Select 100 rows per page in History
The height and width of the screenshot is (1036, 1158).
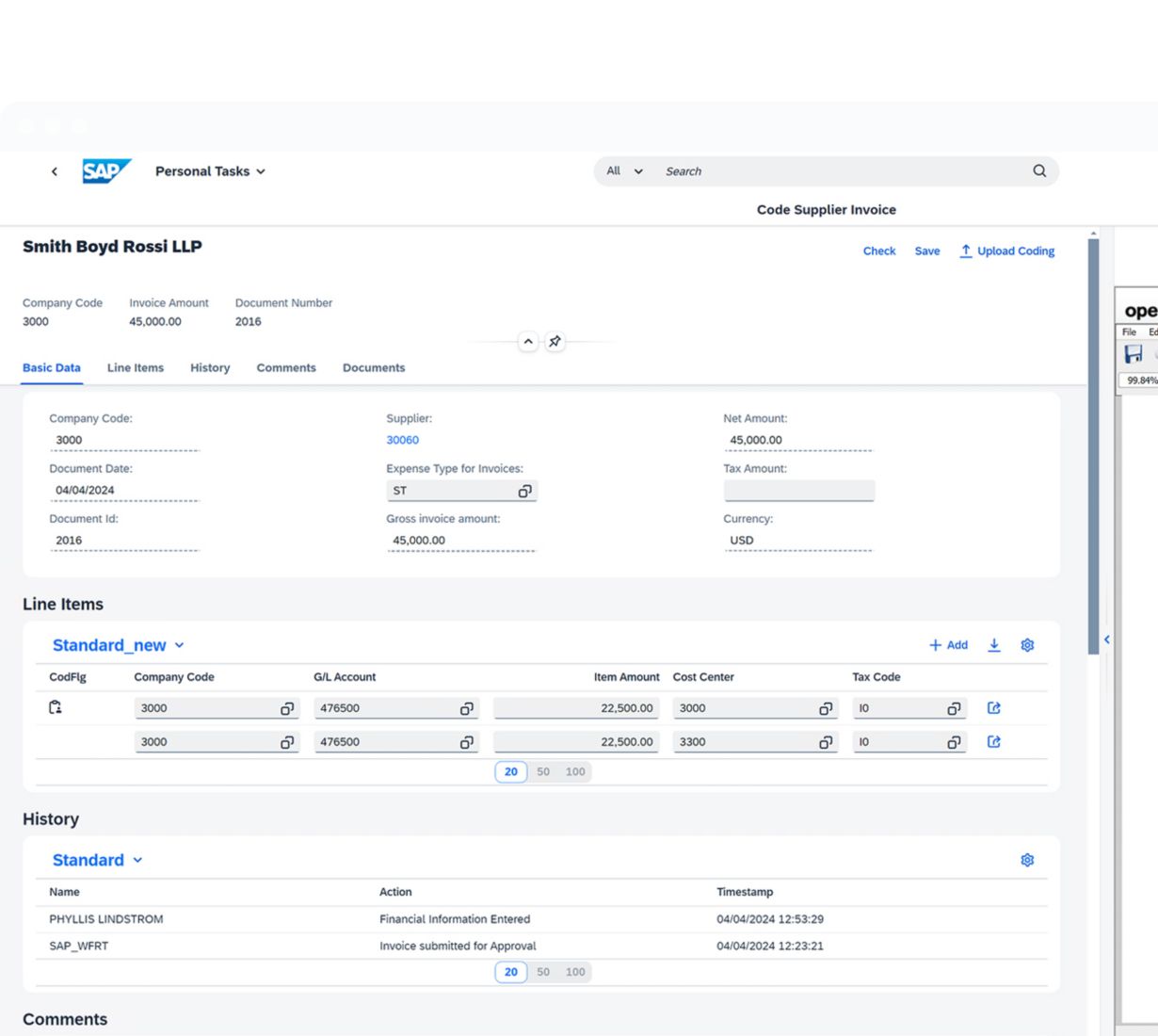pyautogui.click(x=575, y=972)
